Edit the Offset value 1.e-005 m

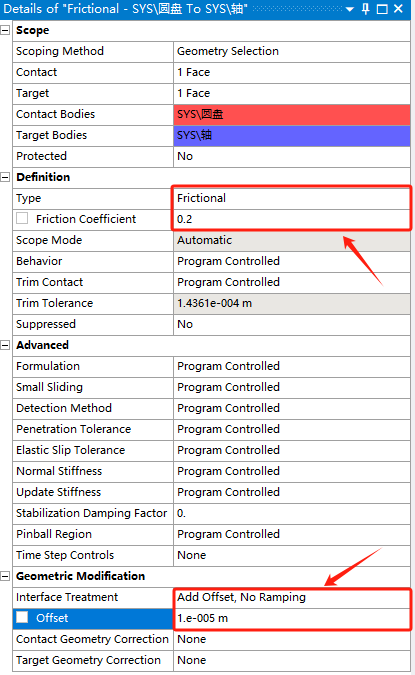pos(291,618)
